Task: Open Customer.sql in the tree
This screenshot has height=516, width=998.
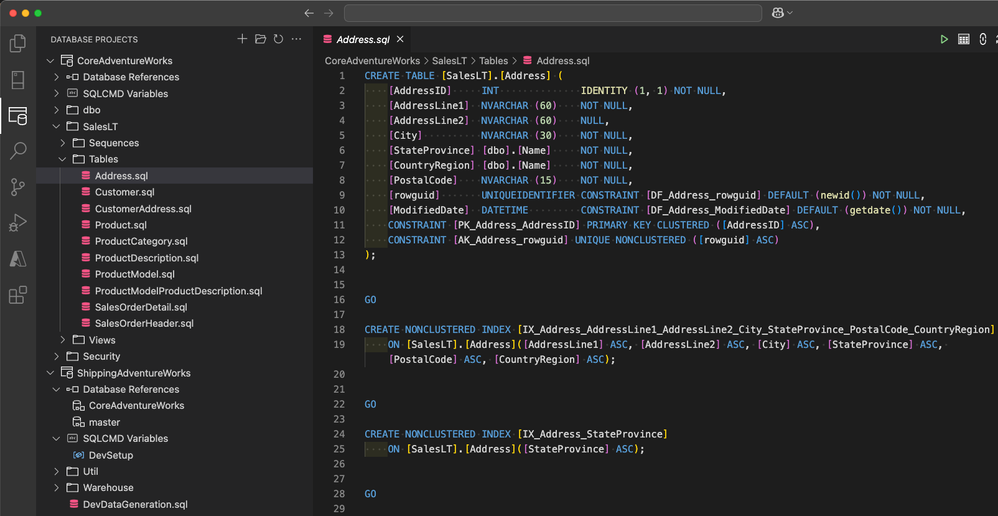Action: [124, 192]
